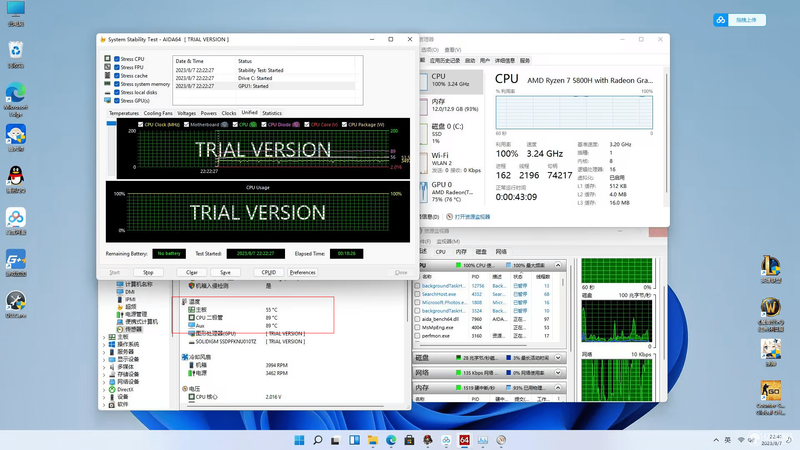Screen dimensions: 800x450
Task: Toggle Stress local disks checkbox
Action: [x=117, y=92]
